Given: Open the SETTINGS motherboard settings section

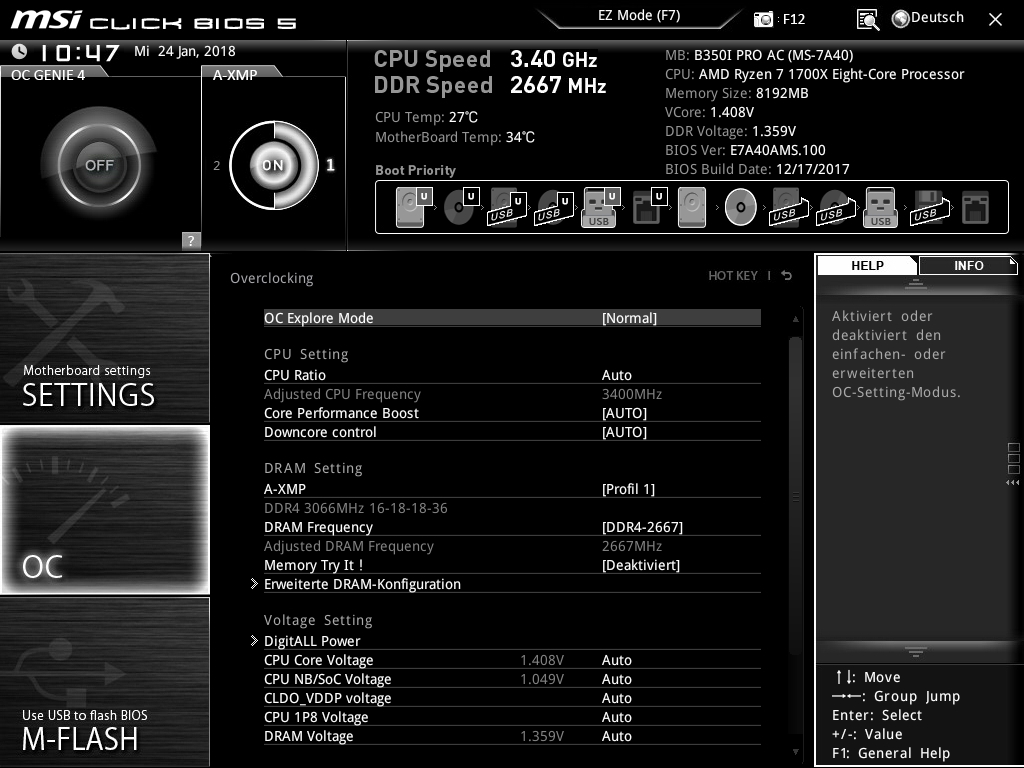Looking at the screenshot, I should coord(104,338).
